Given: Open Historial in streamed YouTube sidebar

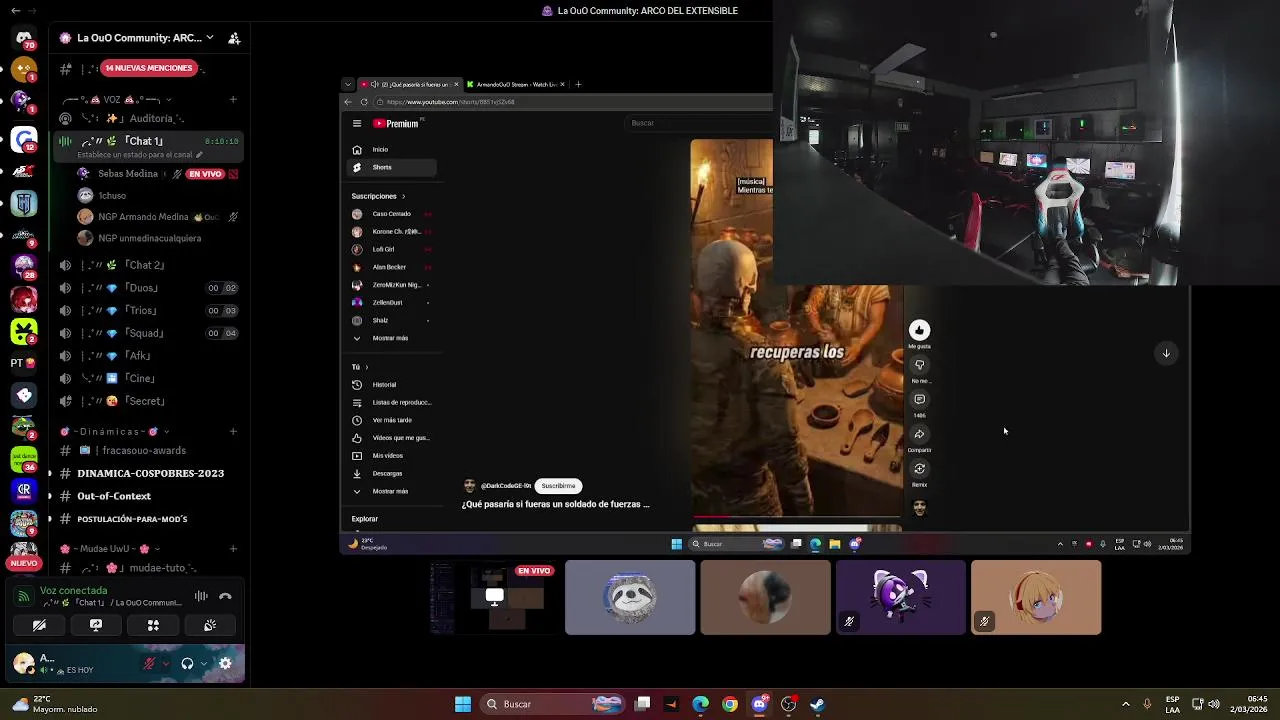Looking at the screenshot, I should coord(392,385).
